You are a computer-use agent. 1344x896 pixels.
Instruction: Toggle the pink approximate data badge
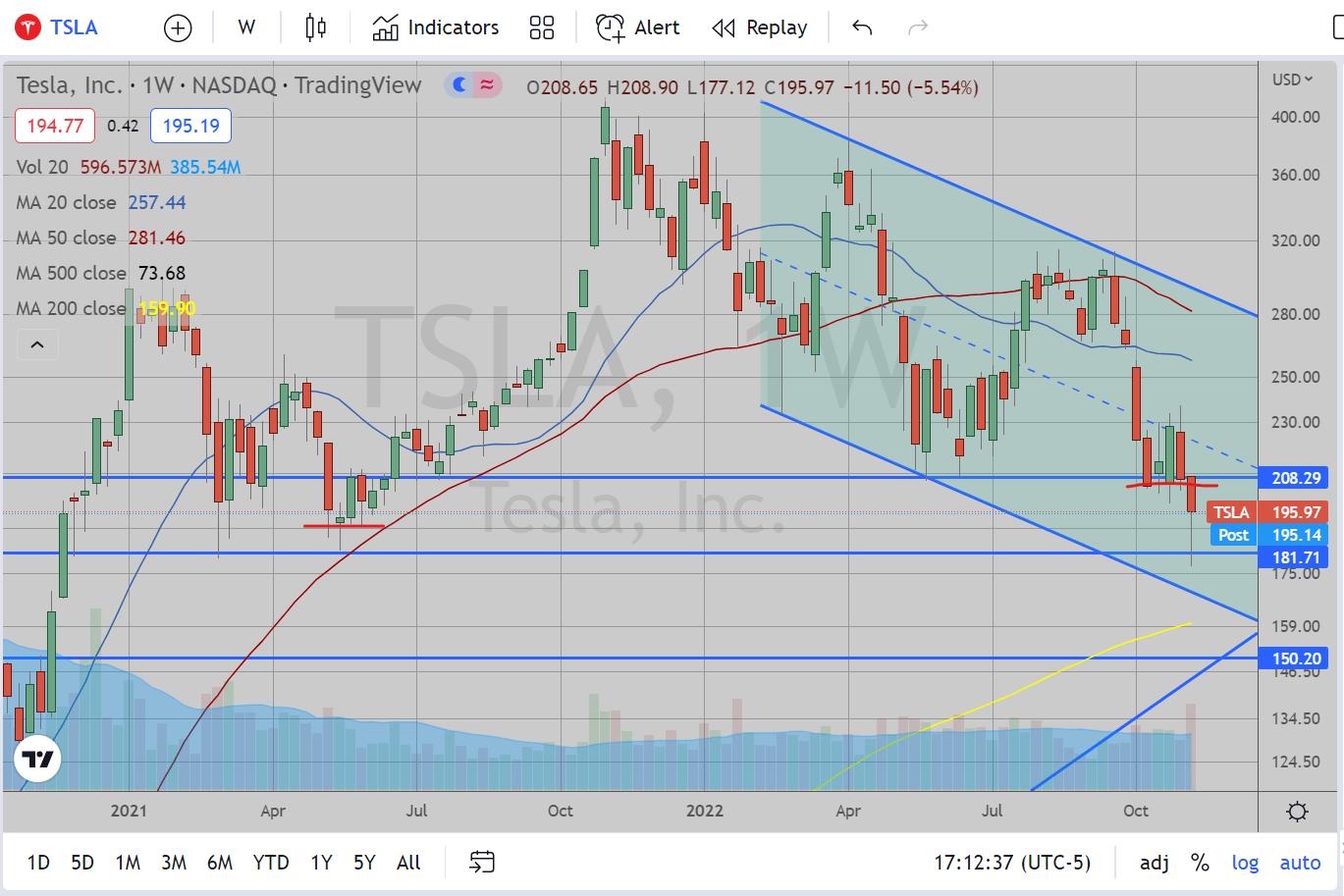click(x=488, y=86)
